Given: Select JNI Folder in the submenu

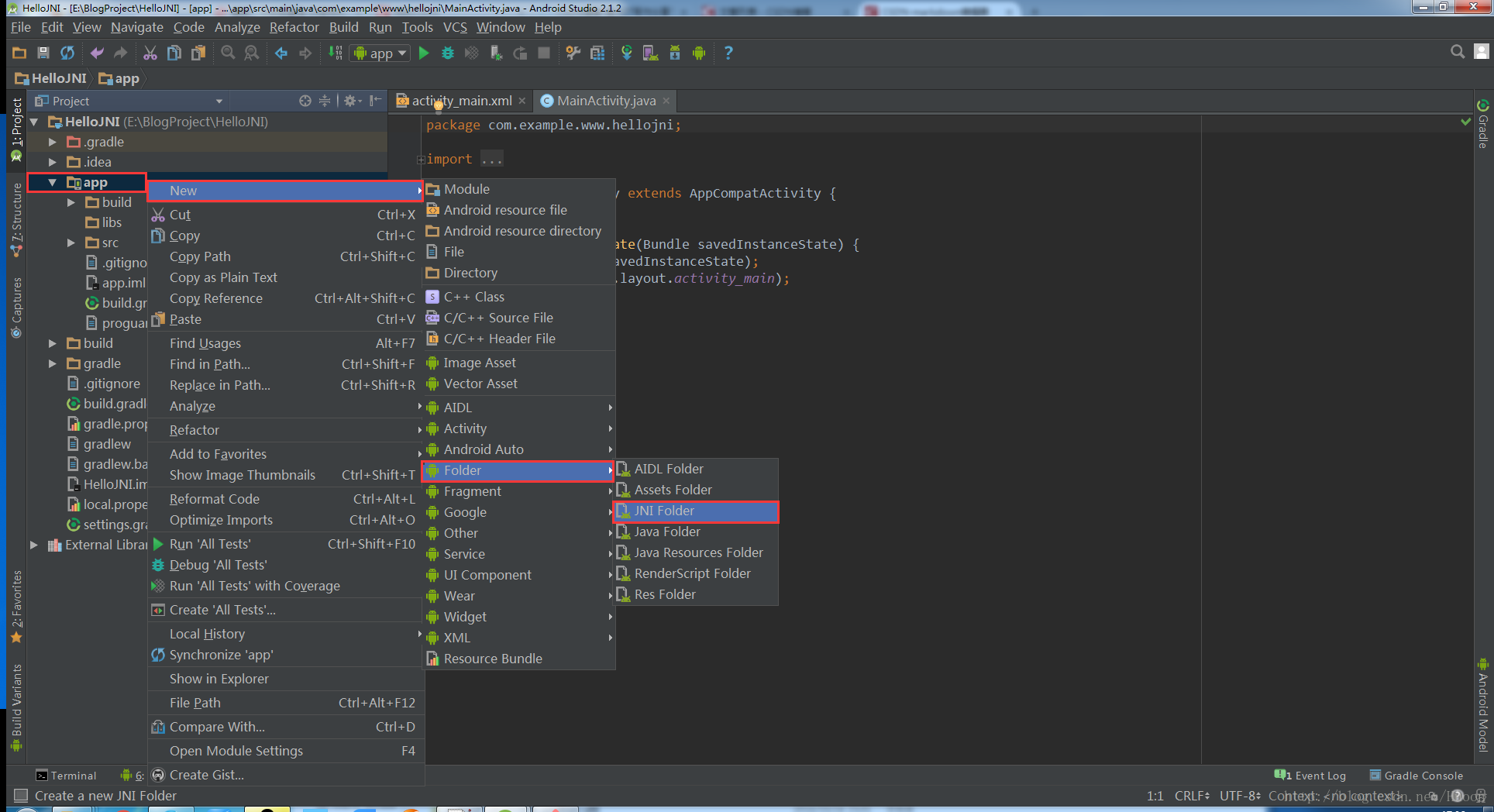Looking at the screenshot, I should click(695, 511).
